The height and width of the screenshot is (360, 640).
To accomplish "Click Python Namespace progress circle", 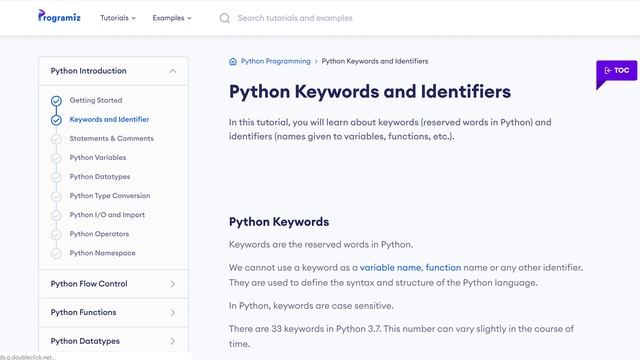I will click(56, 253).
